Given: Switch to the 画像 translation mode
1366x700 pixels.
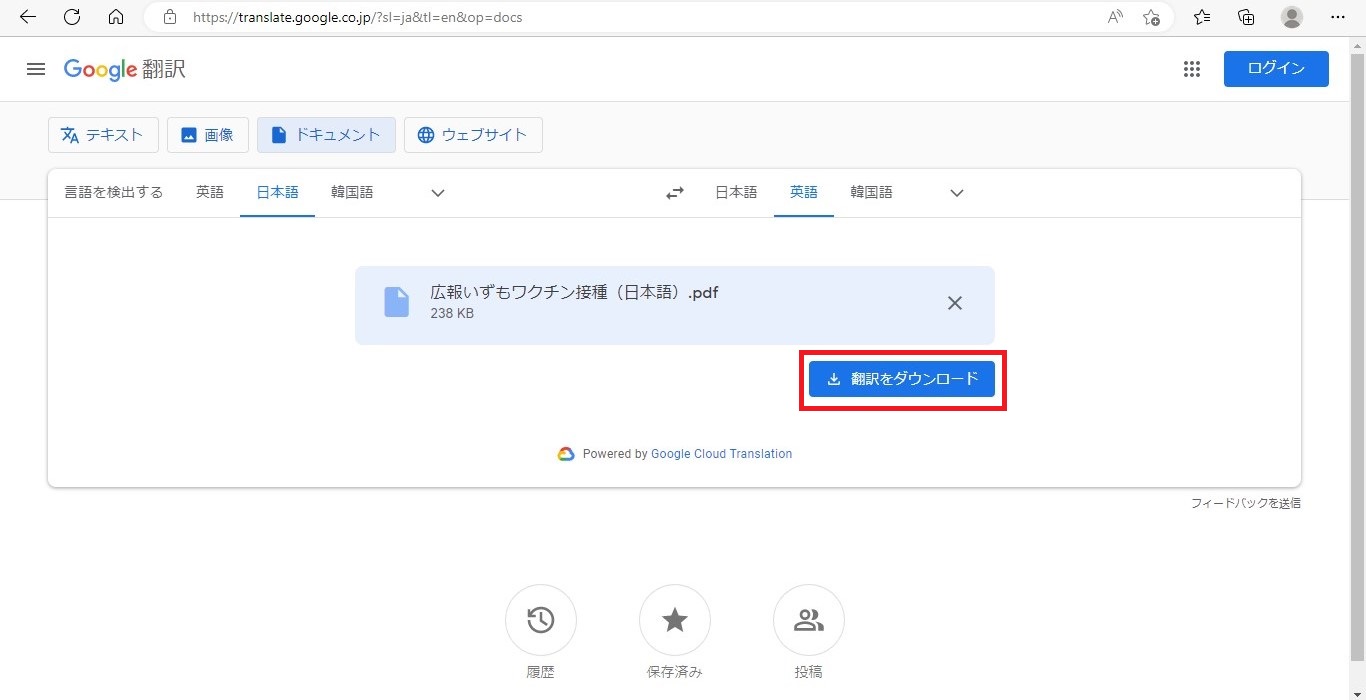Looking at the screenshot, I should [x=208, y=135].
